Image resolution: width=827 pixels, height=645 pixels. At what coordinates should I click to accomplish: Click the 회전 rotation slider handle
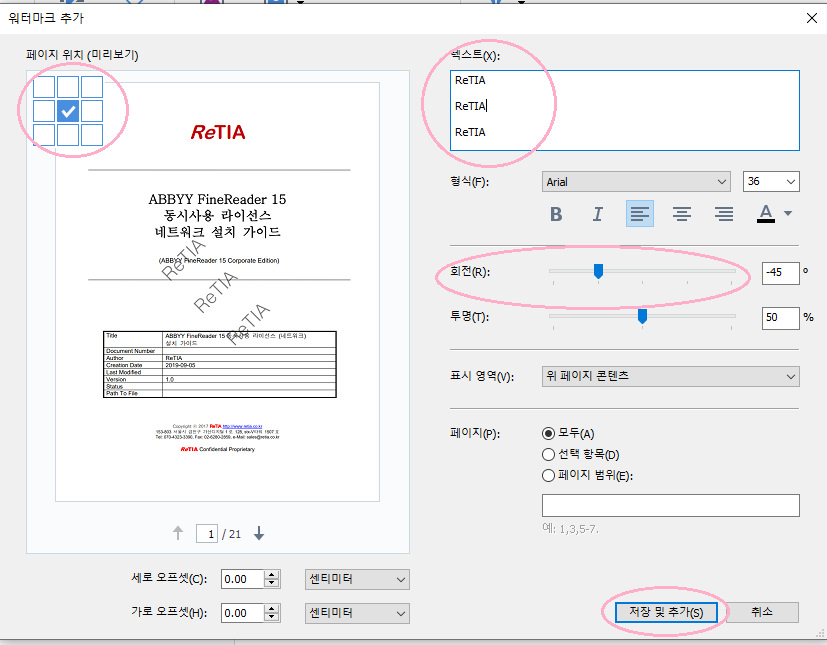pos(598,271)
